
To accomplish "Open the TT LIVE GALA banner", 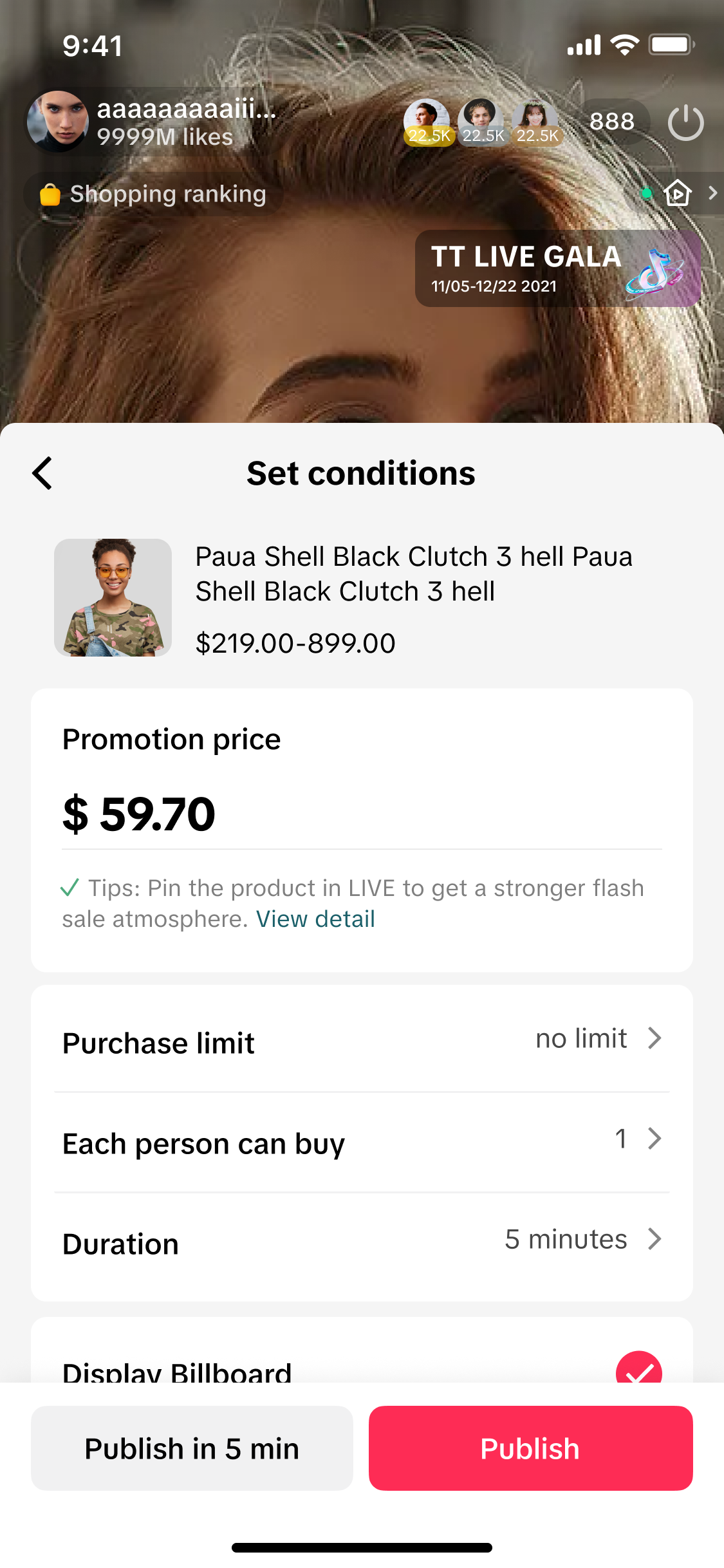I will pos(557,268).
